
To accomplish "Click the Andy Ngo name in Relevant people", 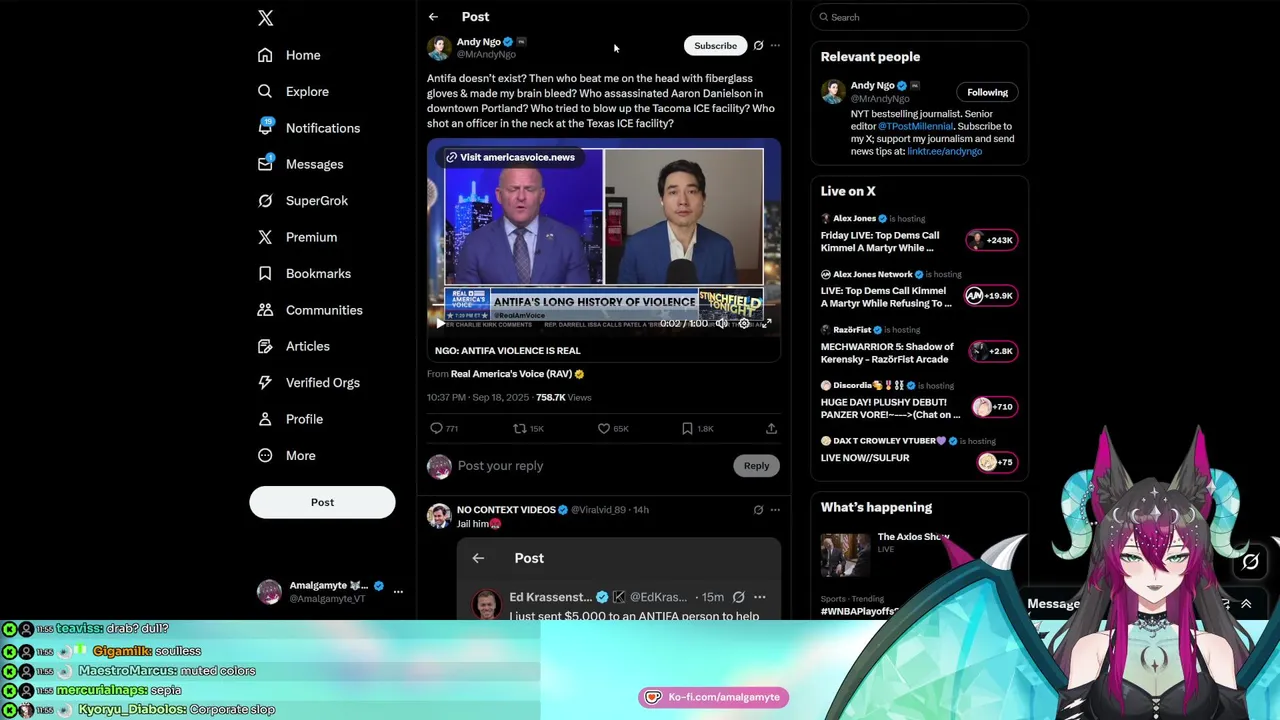I will (872, 86).
